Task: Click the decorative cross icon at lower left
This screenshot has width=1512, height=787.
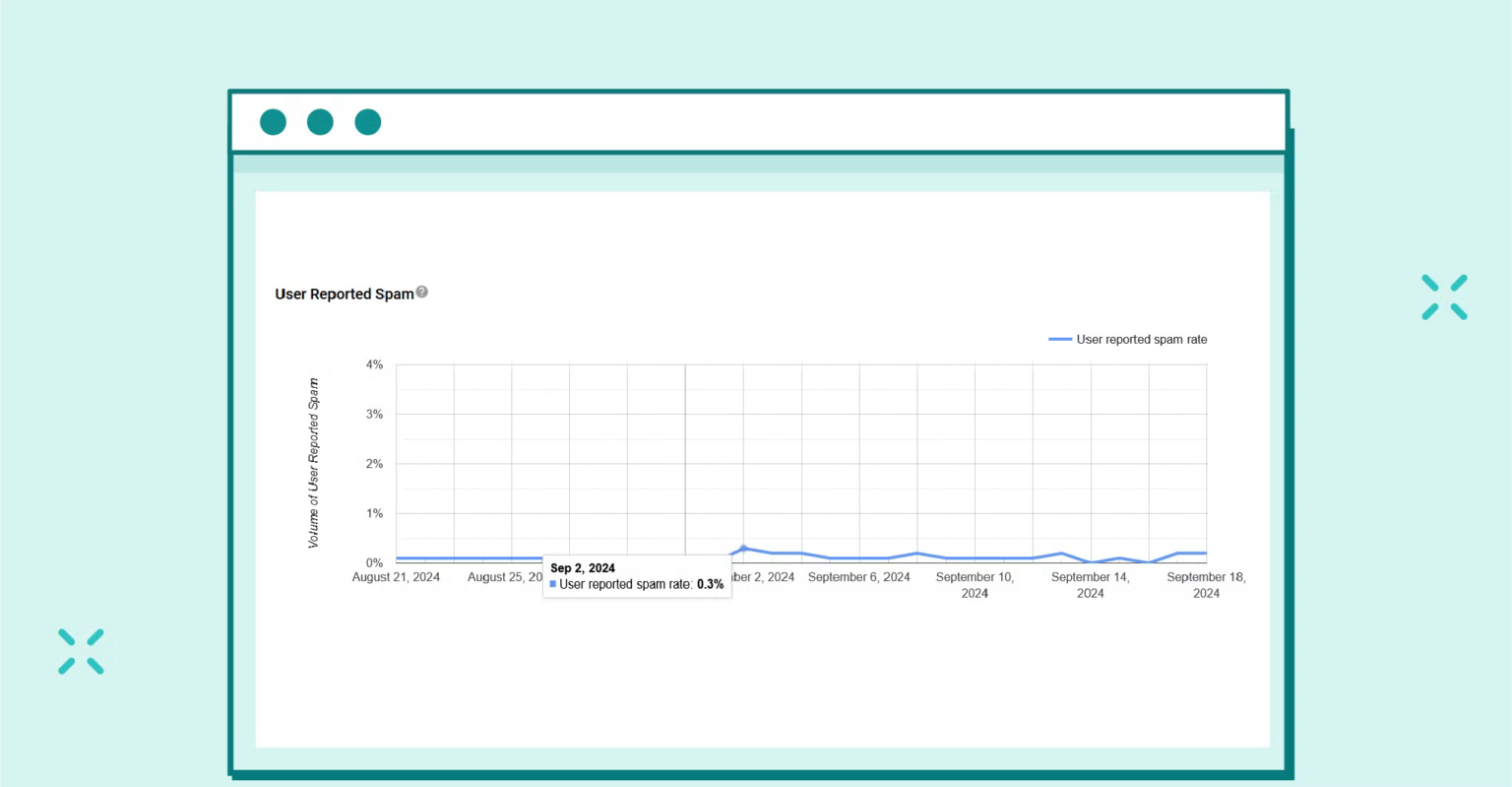Action: tap(81, 651)
